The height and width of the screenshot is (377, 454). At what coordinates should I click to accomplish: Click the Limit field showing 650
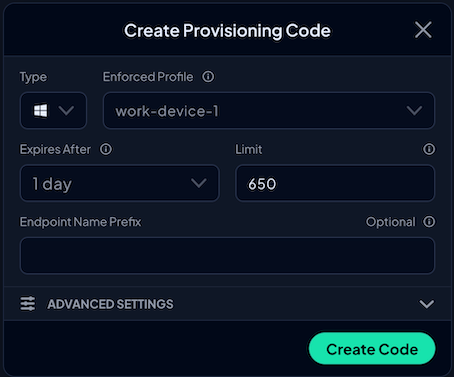point(335,183)
